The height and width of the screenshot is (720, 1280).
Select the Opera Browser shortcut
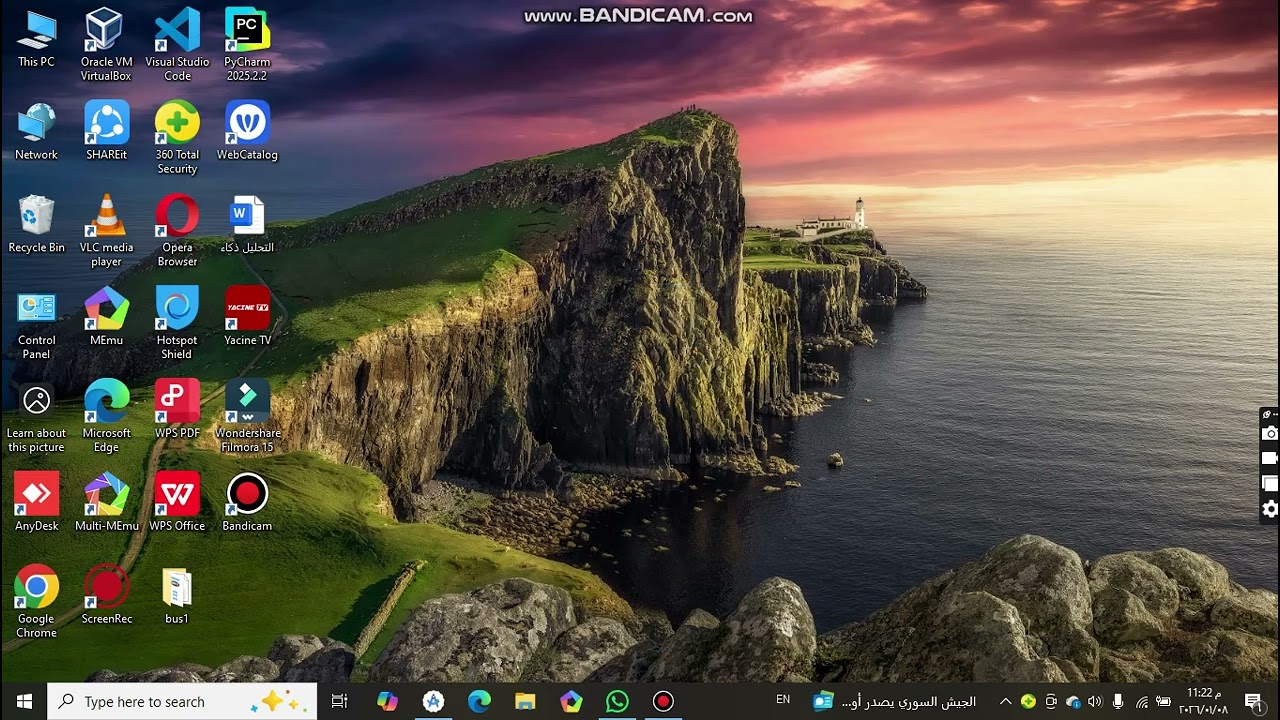[177, 230]
